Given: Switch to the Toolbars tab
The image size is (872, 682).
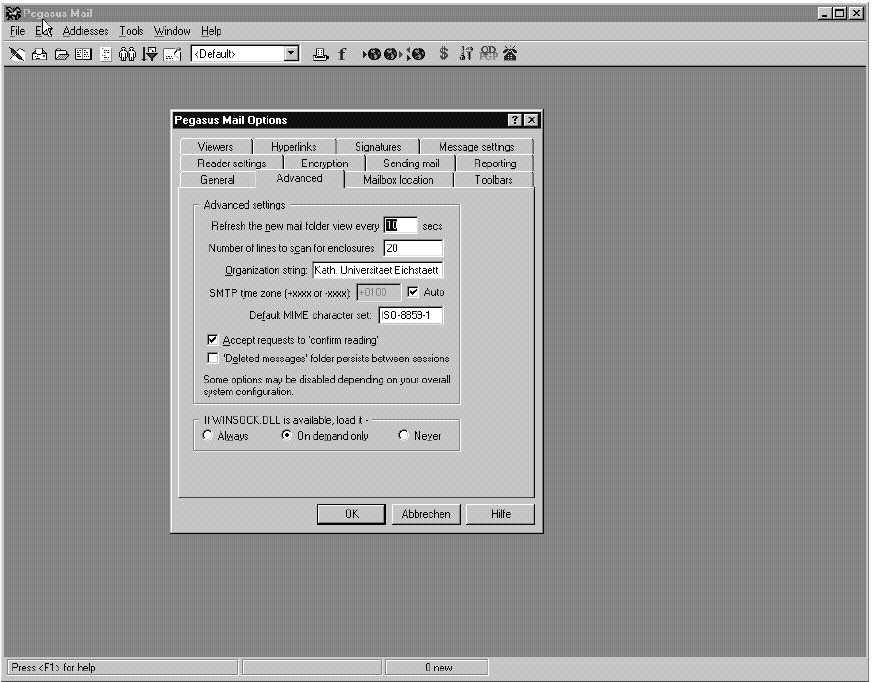Looking at the screenshot, I should (x=493, y=180).
